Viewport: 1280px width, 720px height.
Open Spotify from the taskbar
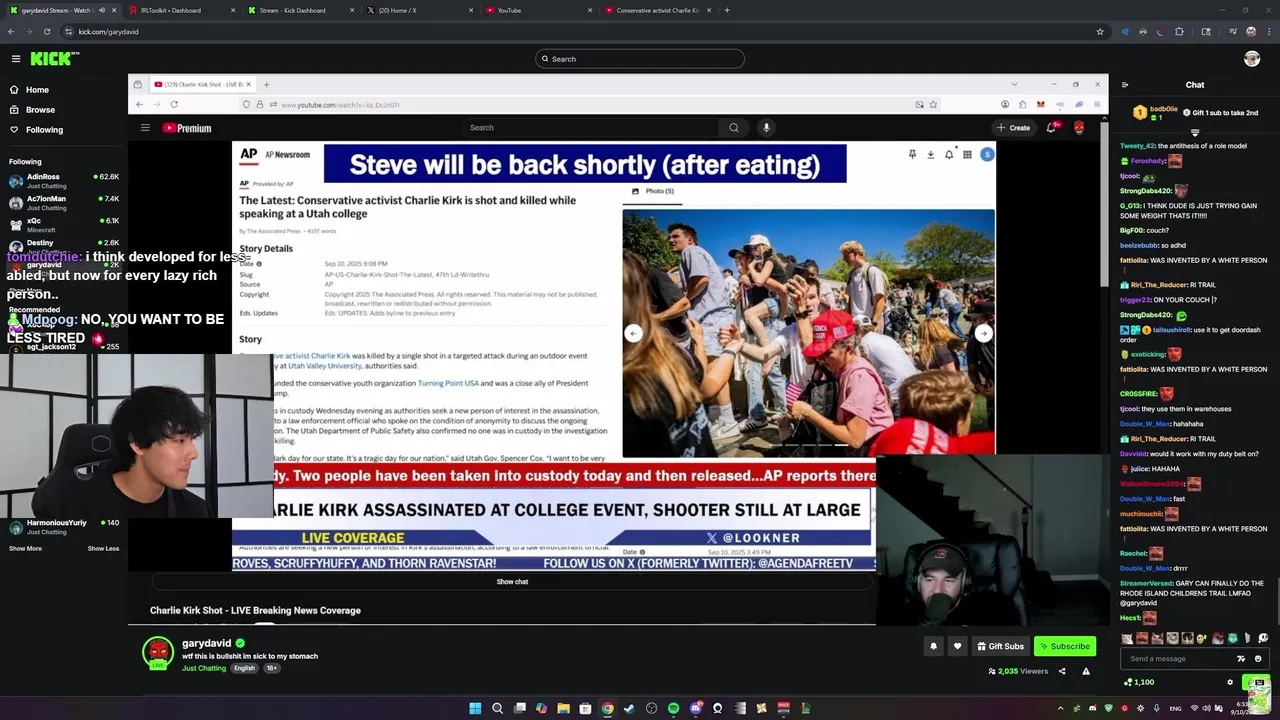tap(673, 709)
